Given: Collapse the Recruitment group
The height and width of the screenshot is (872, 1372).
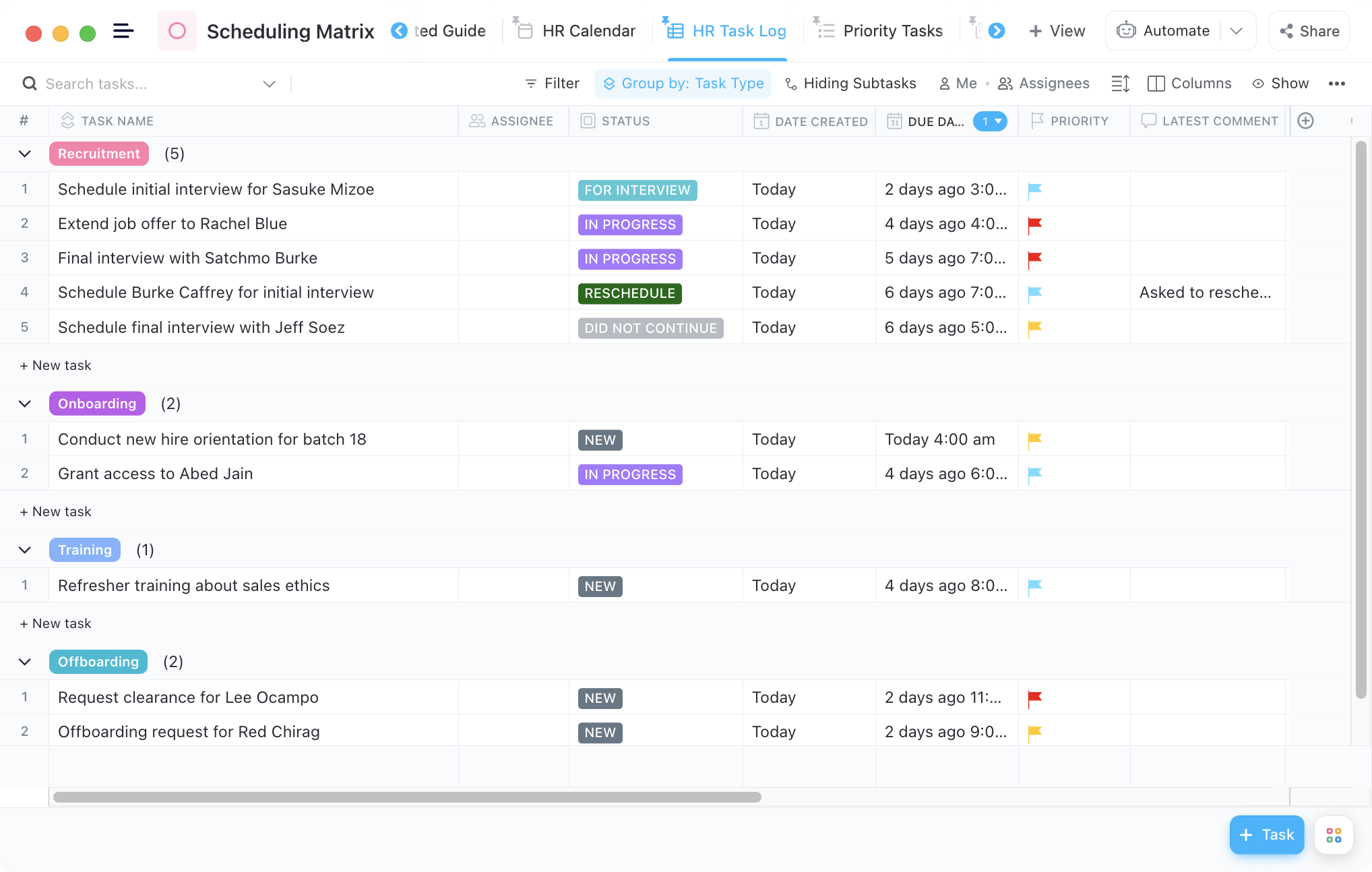Looking at the screenshot, I should [25, 154].
